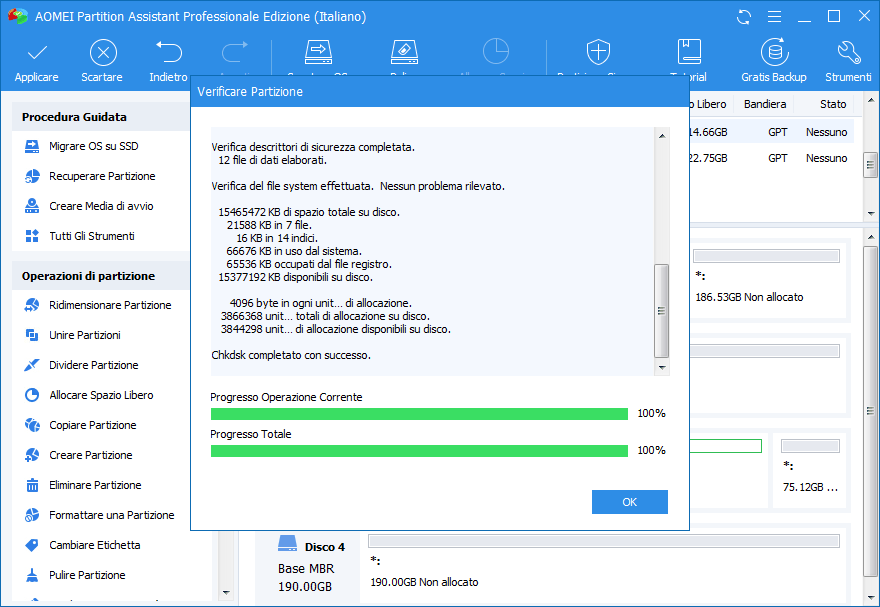Click the Progresso Operazione Corrente bar
The height and width of the screenshot is (607, 880).
tap(419, 414)
